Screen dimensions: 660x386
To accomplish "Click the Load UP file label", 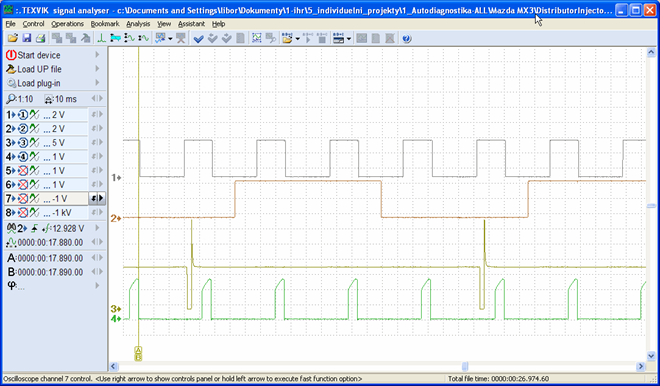I will click(x=39, y=69).
